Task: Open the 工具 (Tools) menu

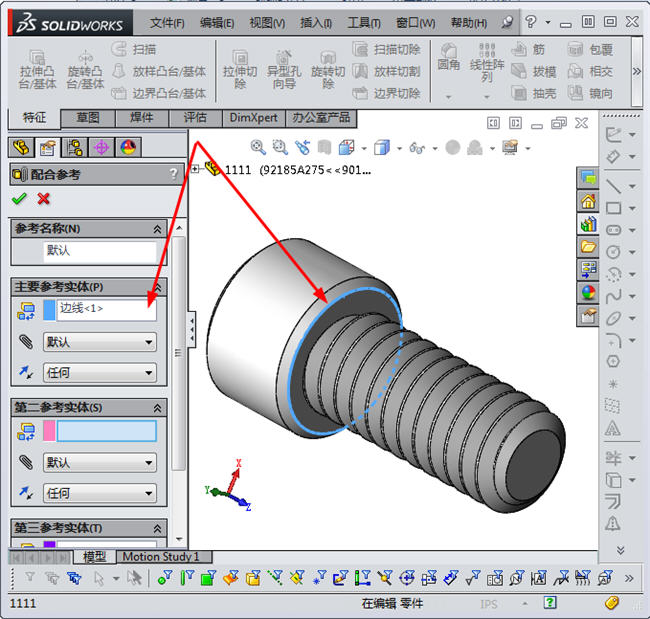Action: point(364,22)
